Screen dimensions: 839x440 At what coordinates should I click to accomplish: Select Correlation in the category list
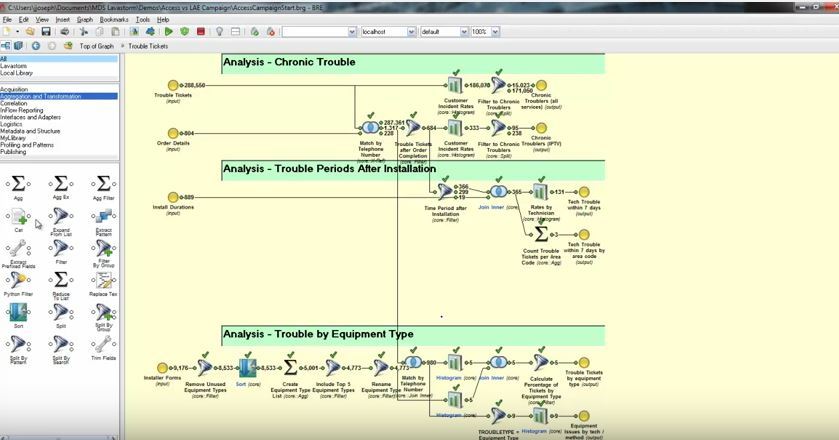click(x=14, y=103)
